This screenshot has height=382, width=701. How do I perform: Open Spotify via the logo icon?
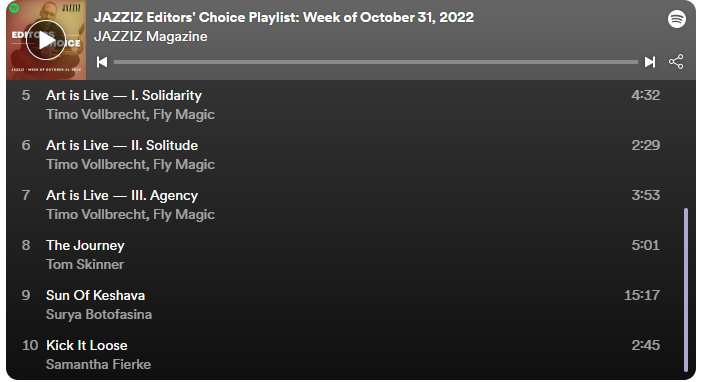tap(676, 19)
